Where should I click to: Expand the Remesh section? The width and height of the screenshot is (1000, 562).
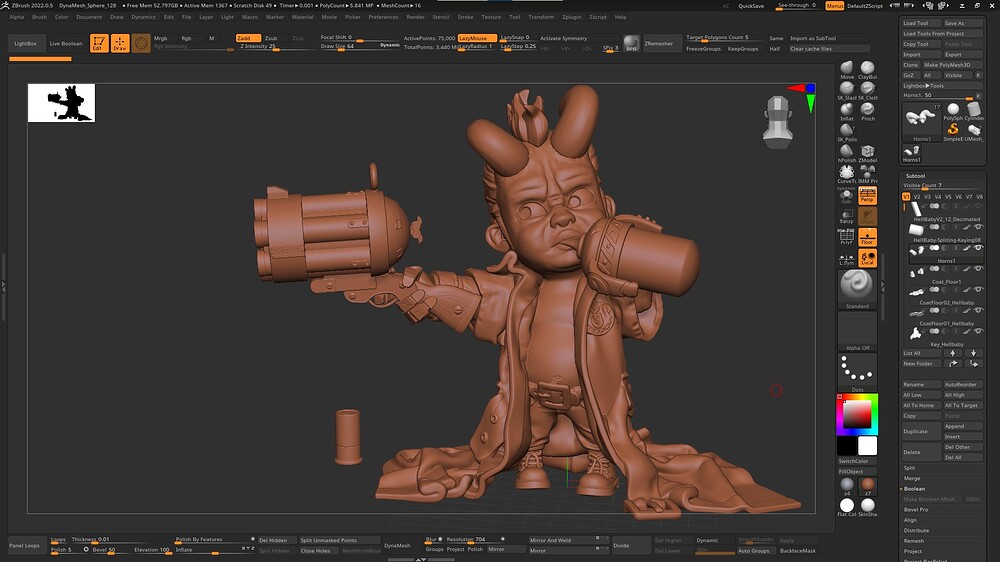tap(913, 541)
